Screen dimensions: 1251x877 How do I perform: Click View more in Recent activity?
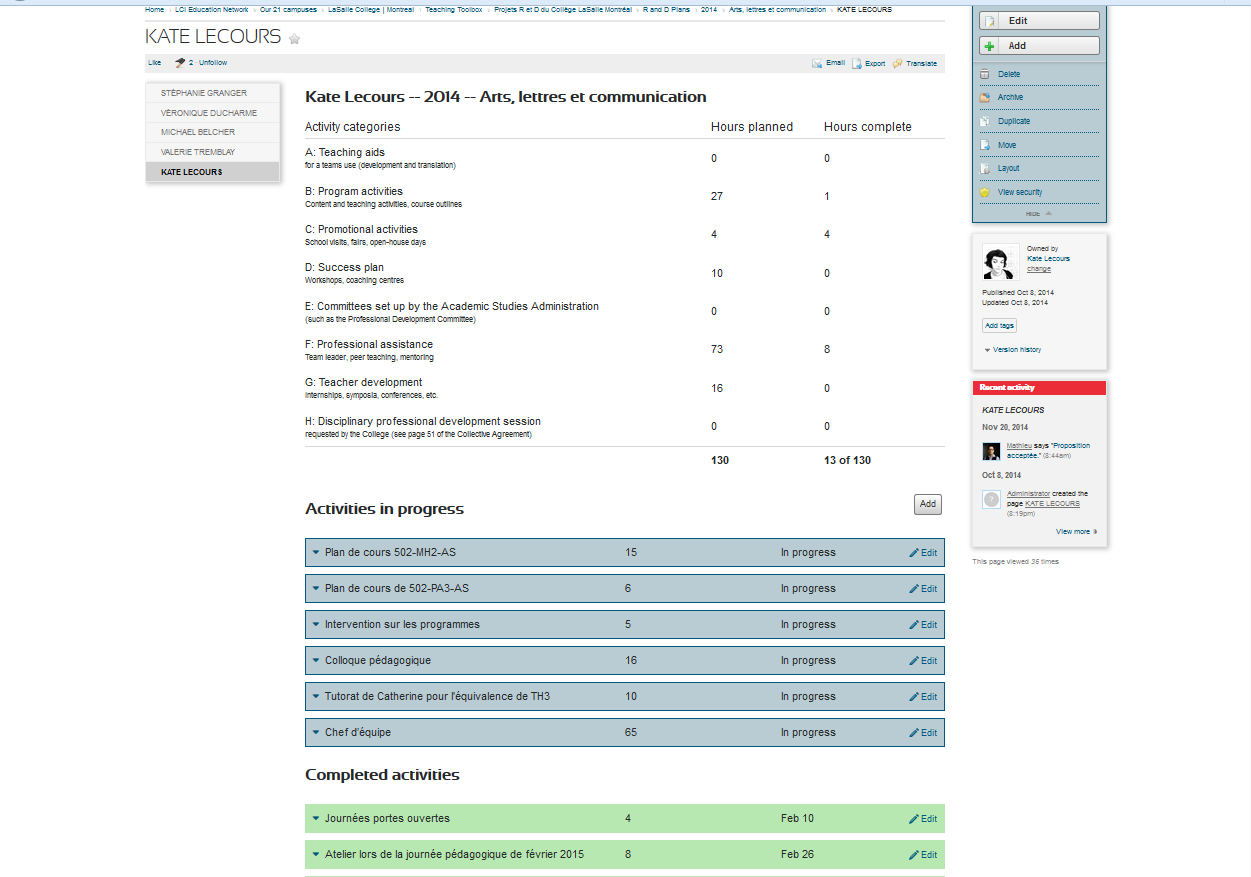pos(1076,532)
